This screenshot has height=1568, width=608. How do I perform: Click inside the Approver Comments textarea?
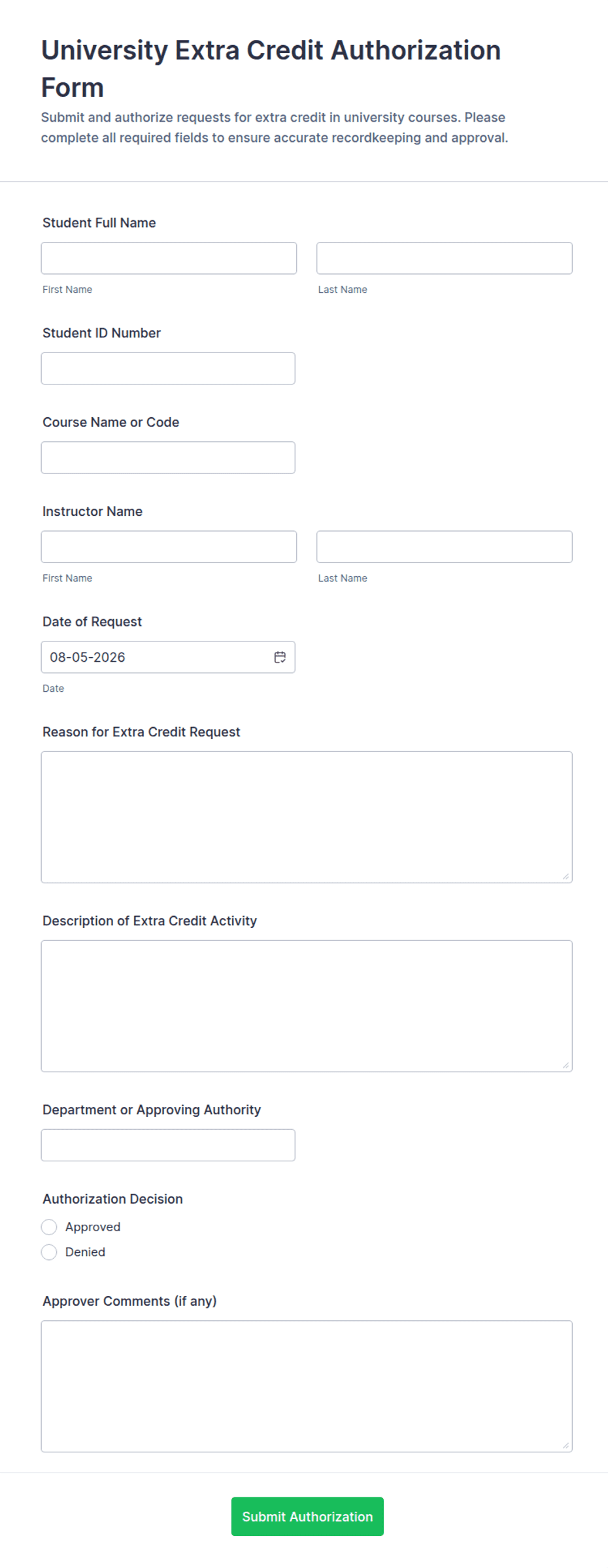307,1386
